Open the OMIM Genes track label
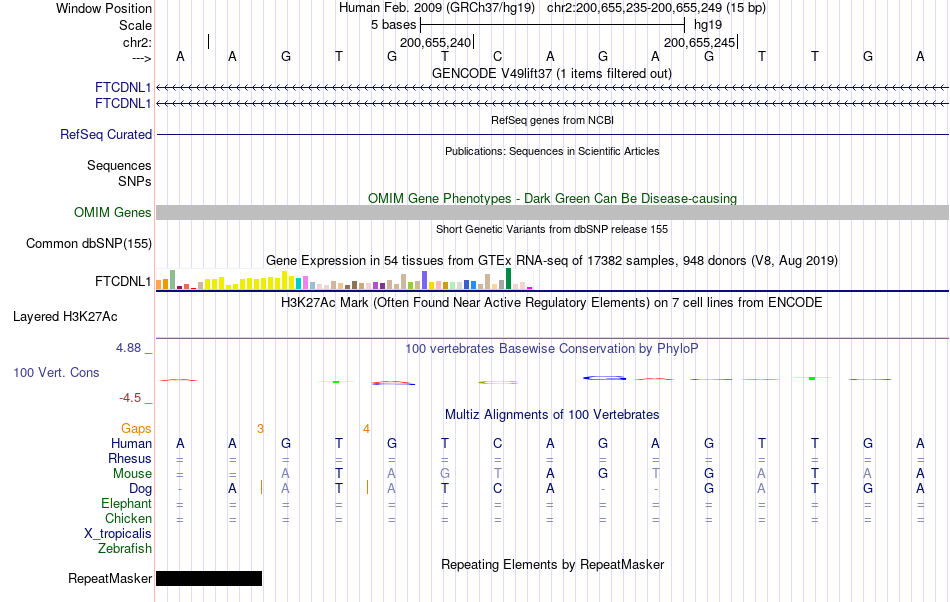Image resolution: width=950 pixels, height=602 pixels. pyautogui.click(x=112, y=213)
